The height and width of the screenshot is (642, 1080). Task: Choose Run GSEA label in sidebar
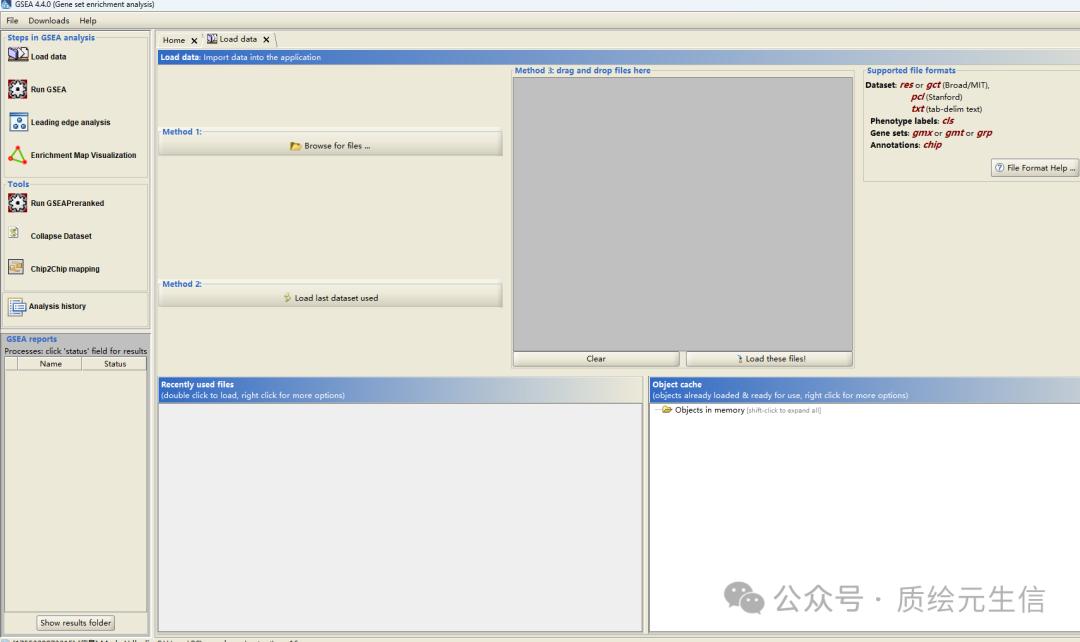[x=48, y=90]
